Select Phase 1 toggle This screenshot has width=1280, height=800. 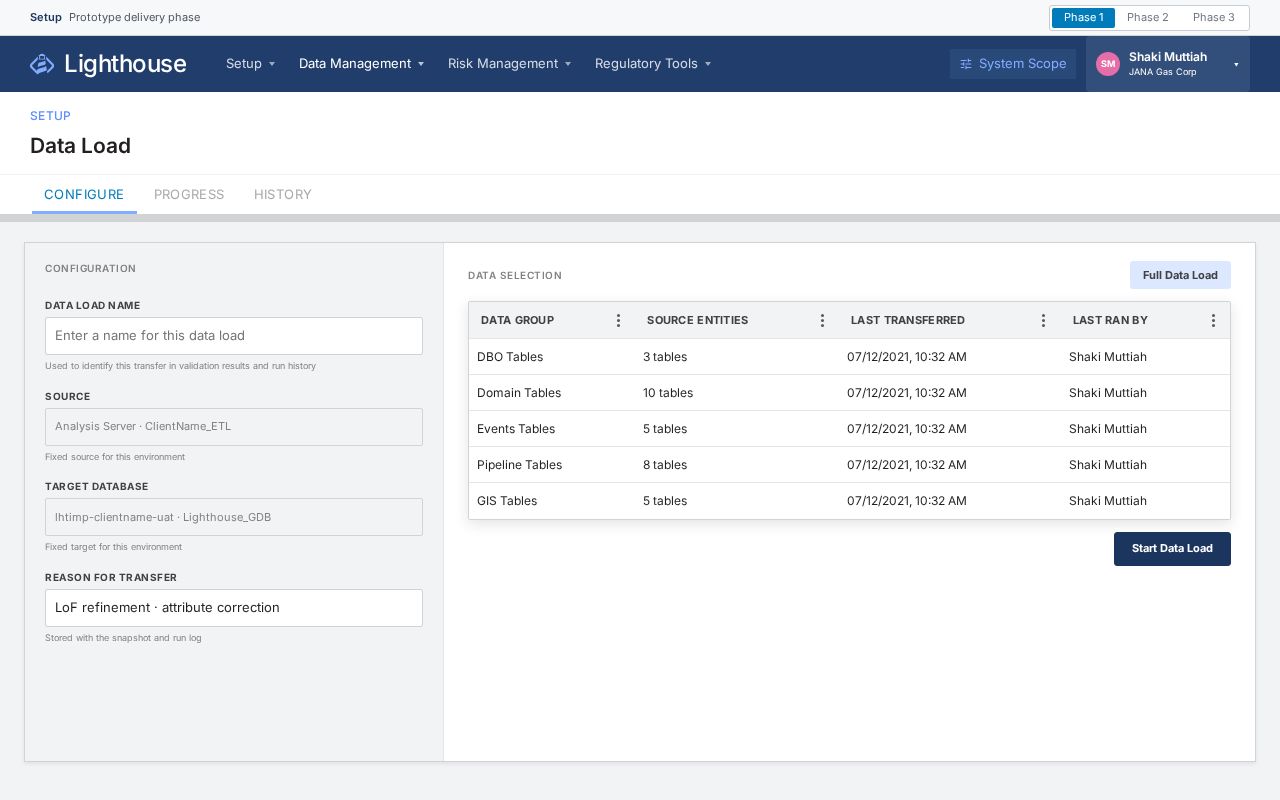[x=1083, y=17]
